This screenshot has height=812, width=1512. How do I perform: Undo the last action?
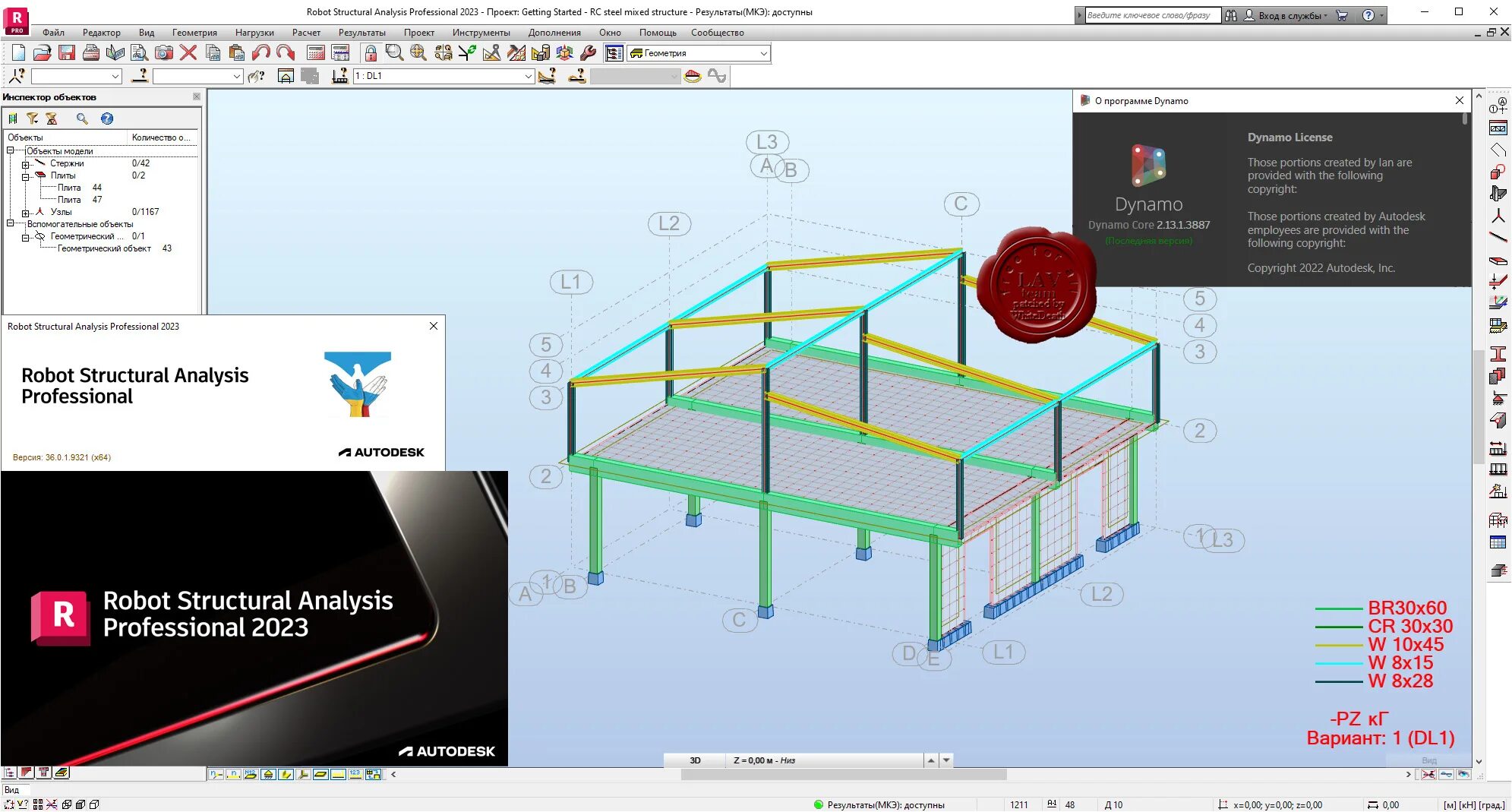coord(261,52)
